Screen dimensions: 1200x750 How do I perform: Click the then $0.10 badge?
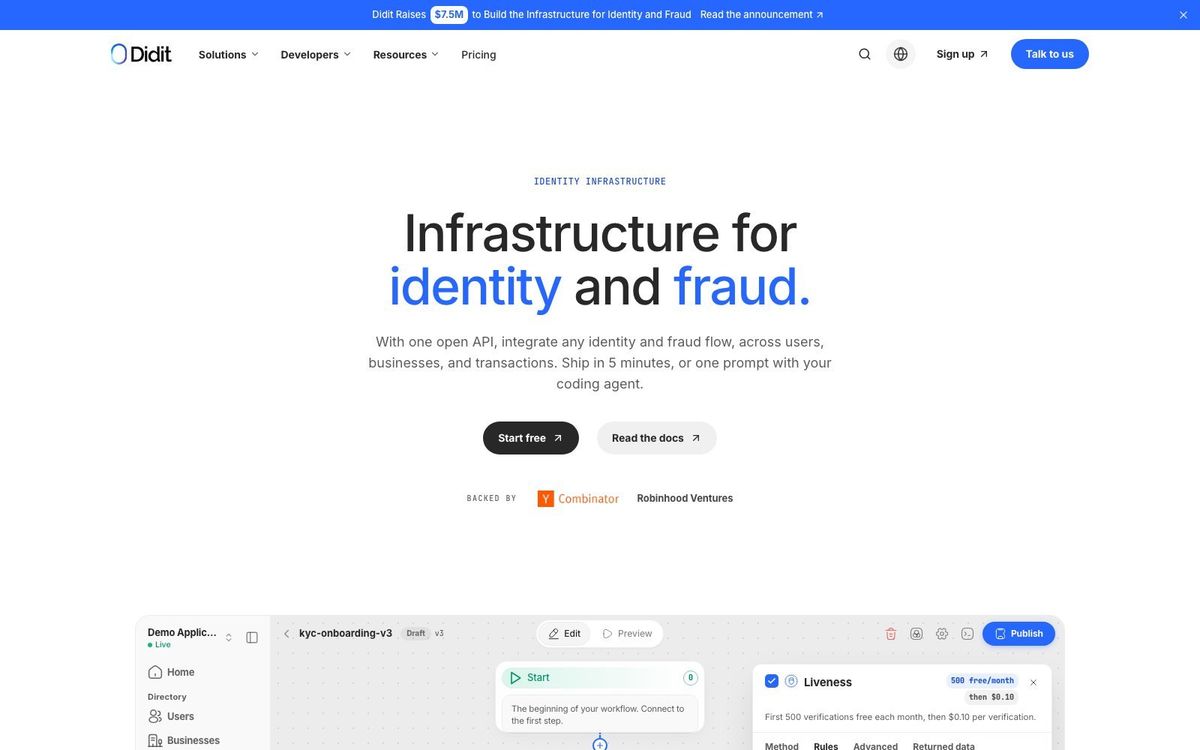(x=991, y=697)
